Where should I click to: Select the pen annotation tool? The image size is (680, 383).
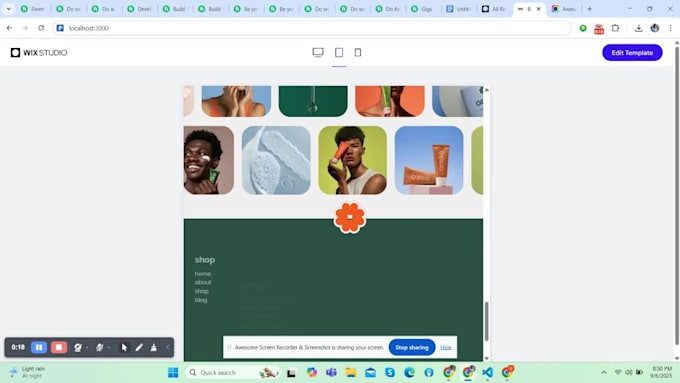pyautogui.click(x=139, y=347)
